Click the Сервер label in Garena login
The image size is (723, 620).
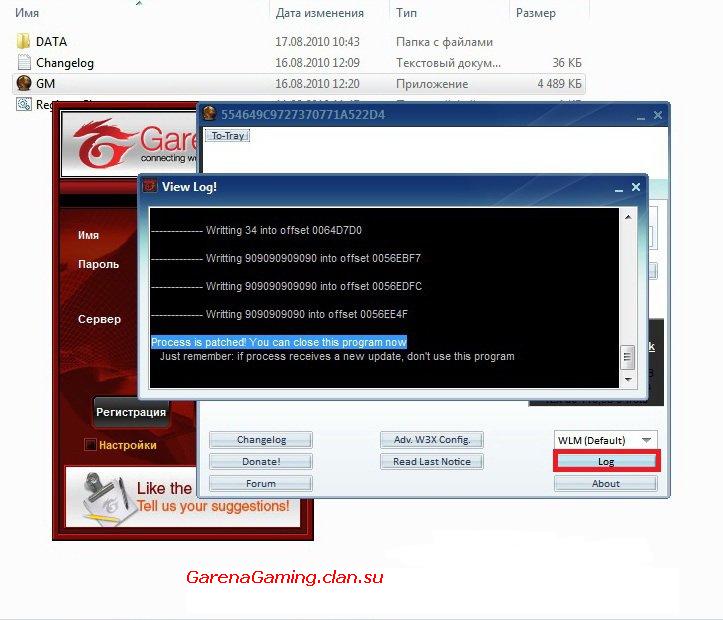point(99,319)
